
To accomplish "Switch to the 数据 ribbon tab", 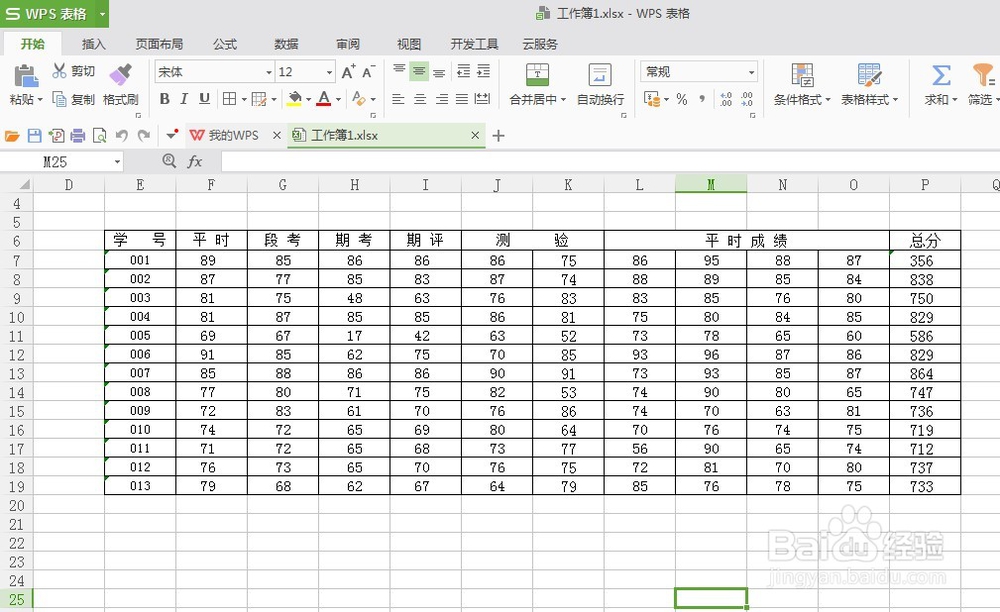I will coord(286,44).
